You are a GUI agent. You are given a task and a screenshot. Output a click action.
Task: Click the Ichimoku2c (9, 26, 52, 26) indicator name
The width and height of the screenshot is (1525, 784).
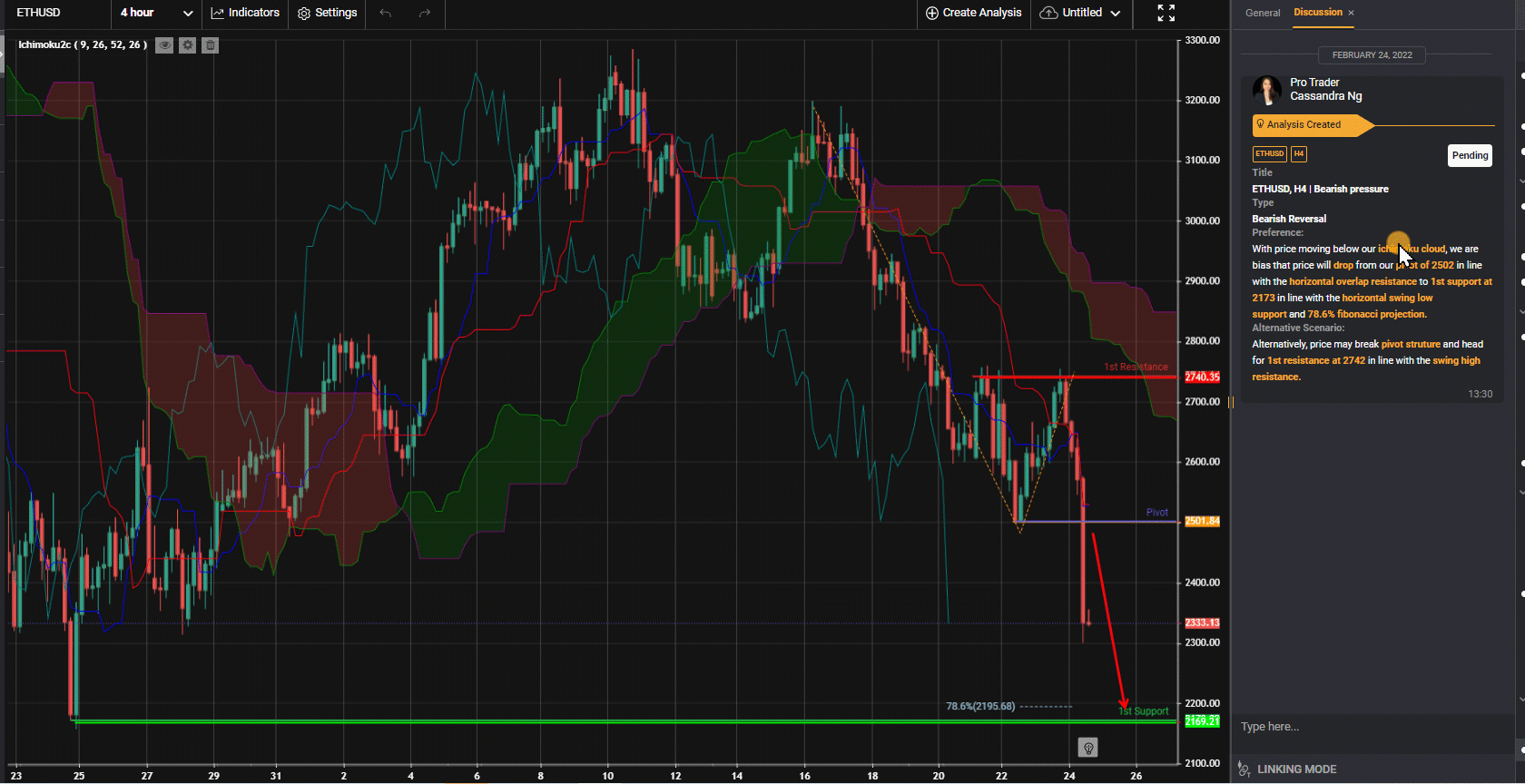81,44
